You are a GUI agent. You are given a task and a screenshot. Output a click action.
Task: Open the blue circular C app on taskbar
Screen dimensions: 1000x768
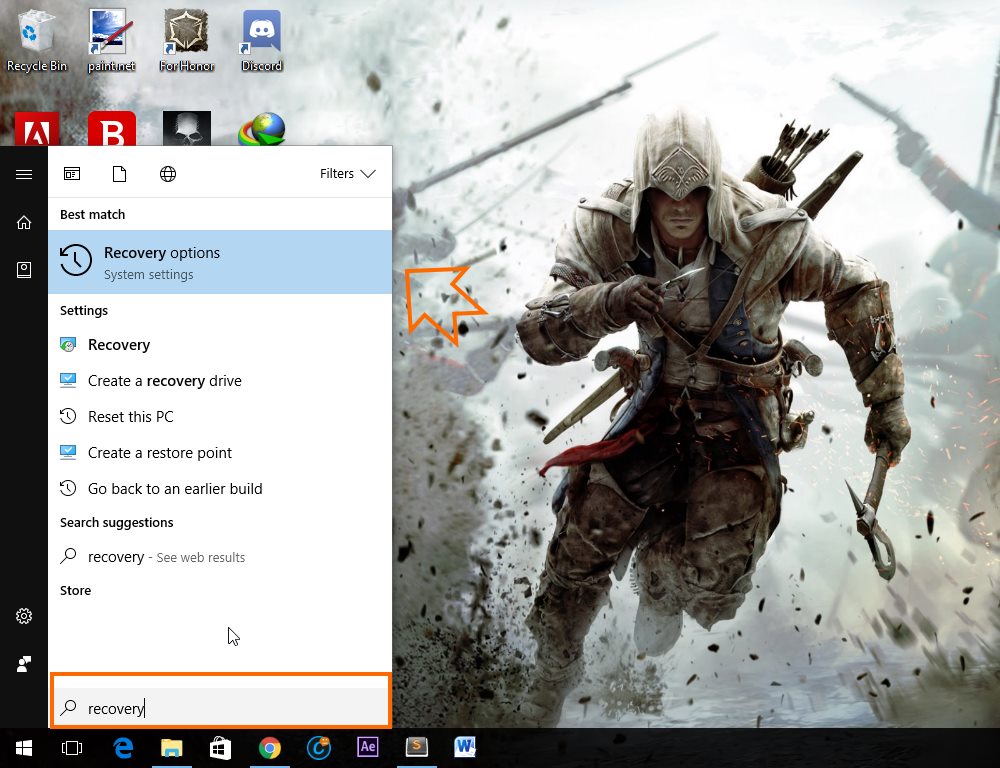click(x=319, y=748)
